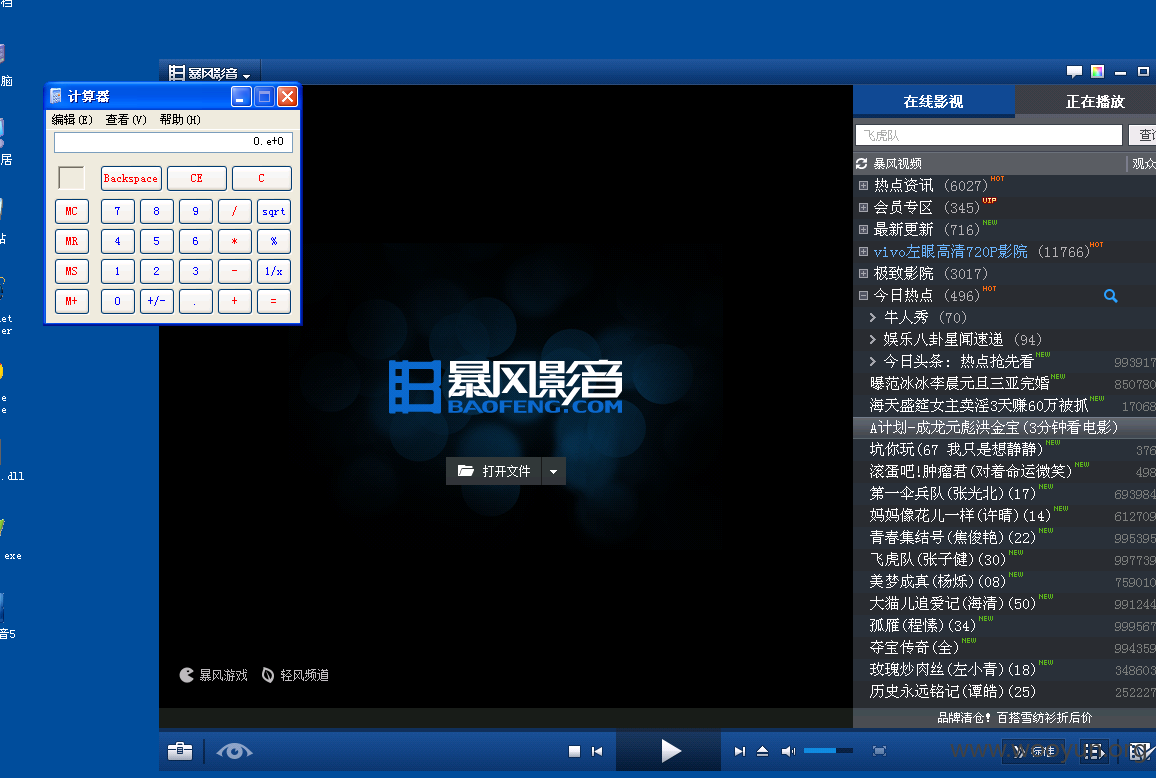
Task: Expand vivo左眼高清720P影院 category
Action: [x=863, y=251]
